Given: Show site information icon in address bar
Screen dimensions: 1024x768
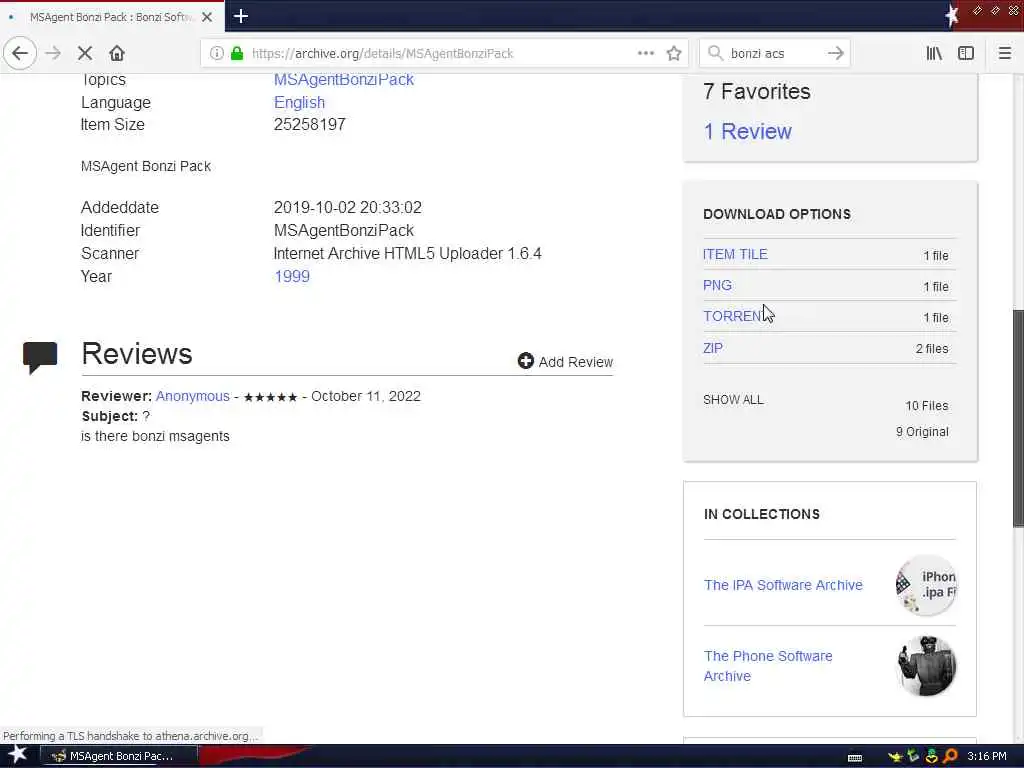Looking at the screenshot, I should tap(216, 54).
